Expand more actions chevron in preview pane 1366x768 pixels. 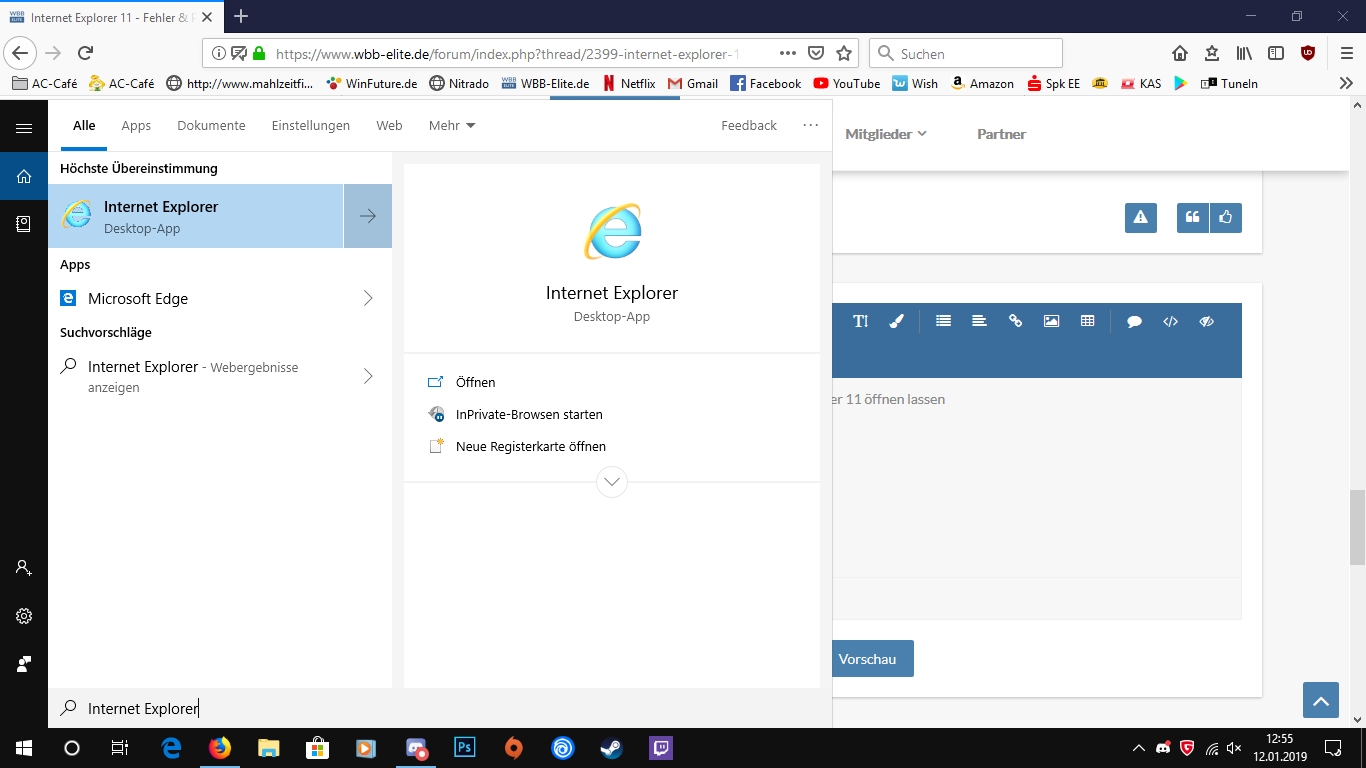click(612, 482)
